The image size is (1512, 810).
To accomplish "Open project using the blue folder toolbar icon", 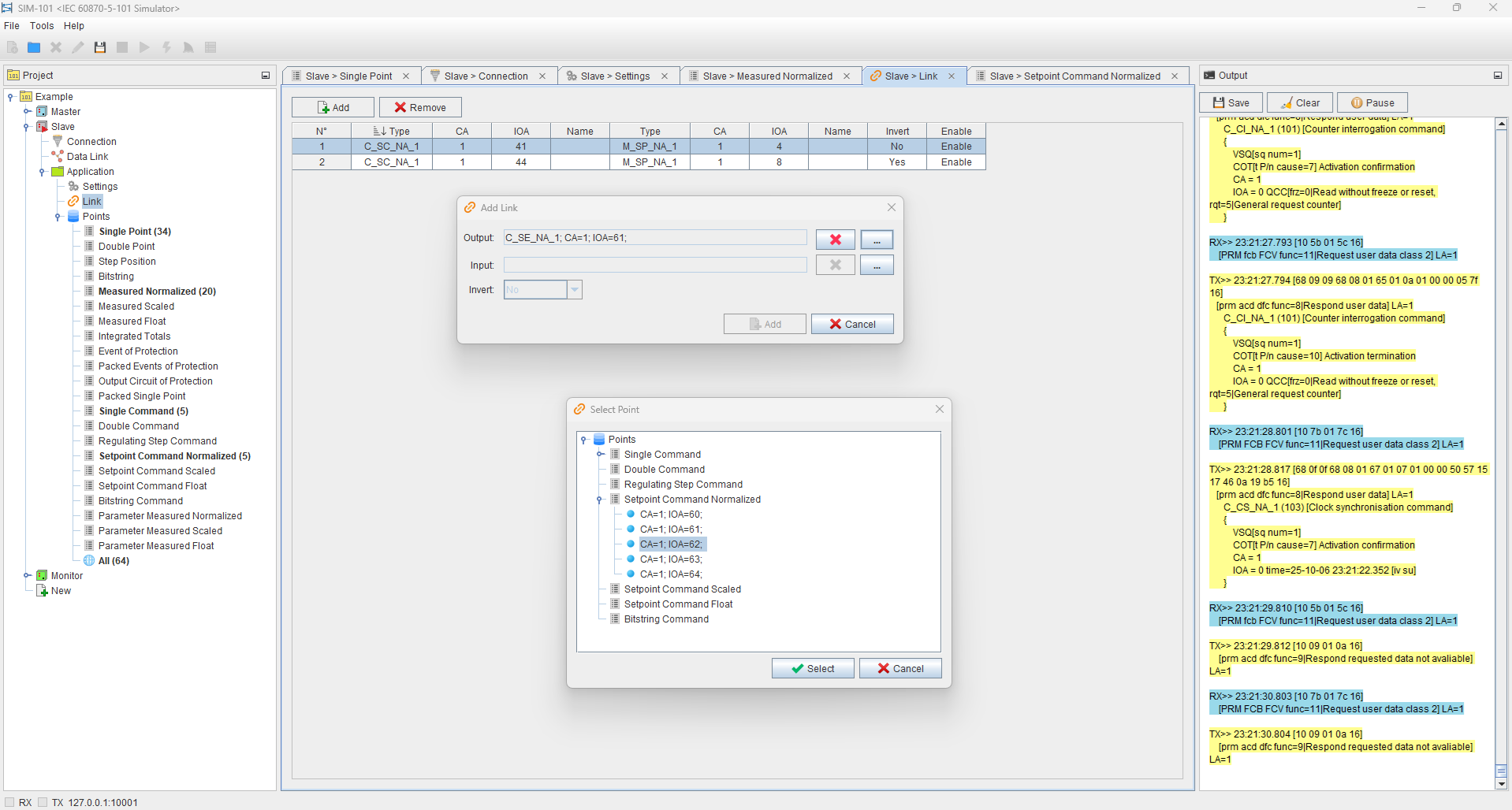I will [x=34, y=47].
